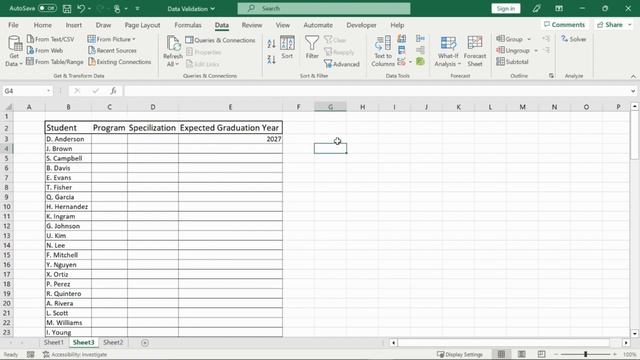Select cell with 2027
The image size is (640, 360).
[x=230, y=139]
